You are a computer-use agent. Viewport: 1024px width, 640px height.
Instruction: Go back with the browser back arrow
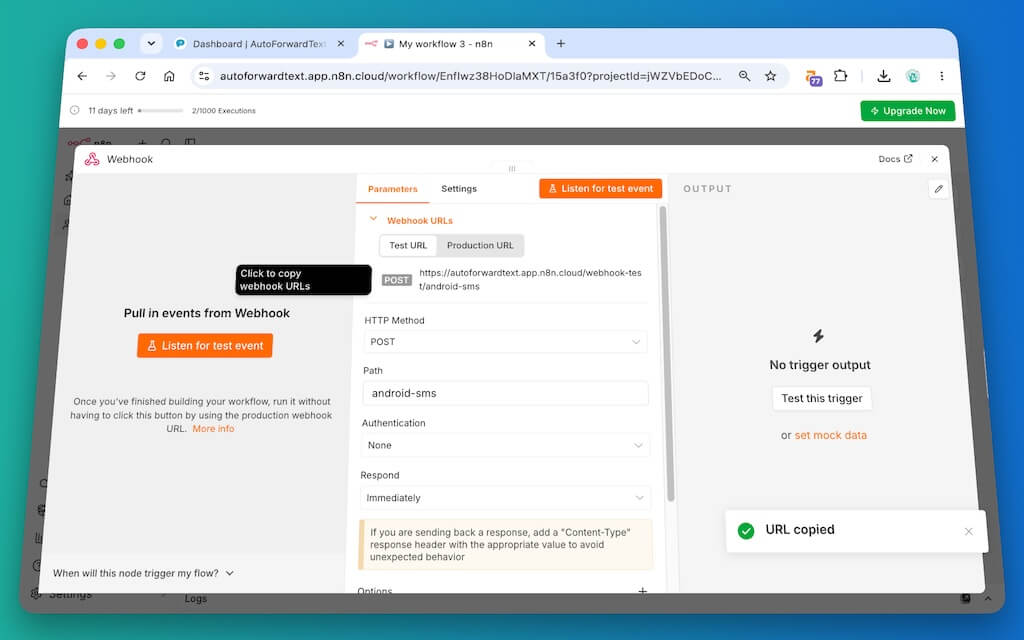pos(82,76)
